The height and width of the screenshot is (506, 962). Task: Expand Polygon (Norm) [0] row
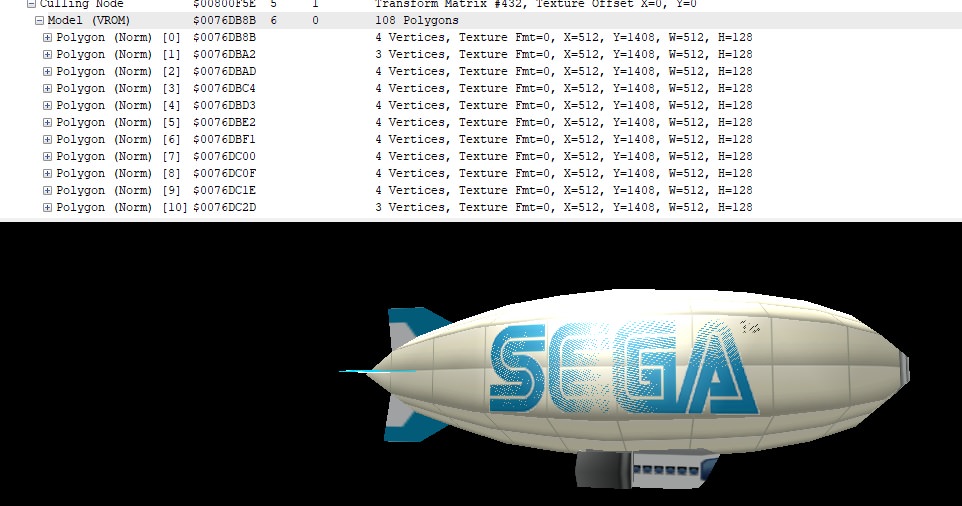pyautogui.click(x=47, y=37)
